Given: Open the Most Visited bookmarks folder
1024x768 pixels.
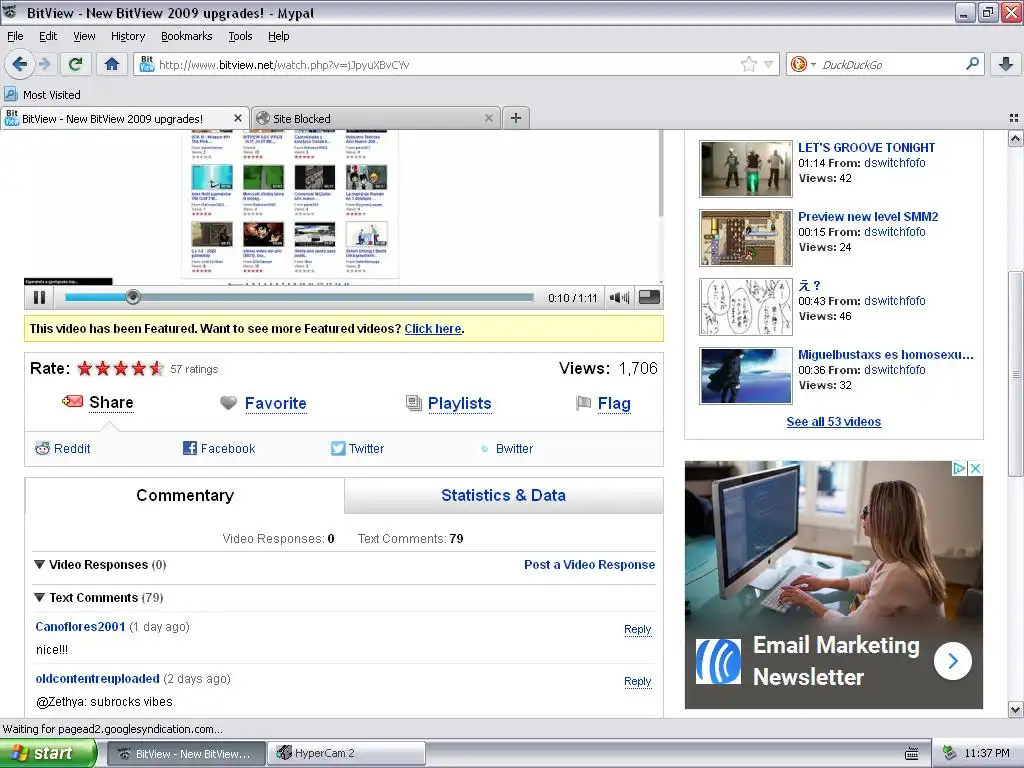Looking at the screenshot, I should point(43,95).
